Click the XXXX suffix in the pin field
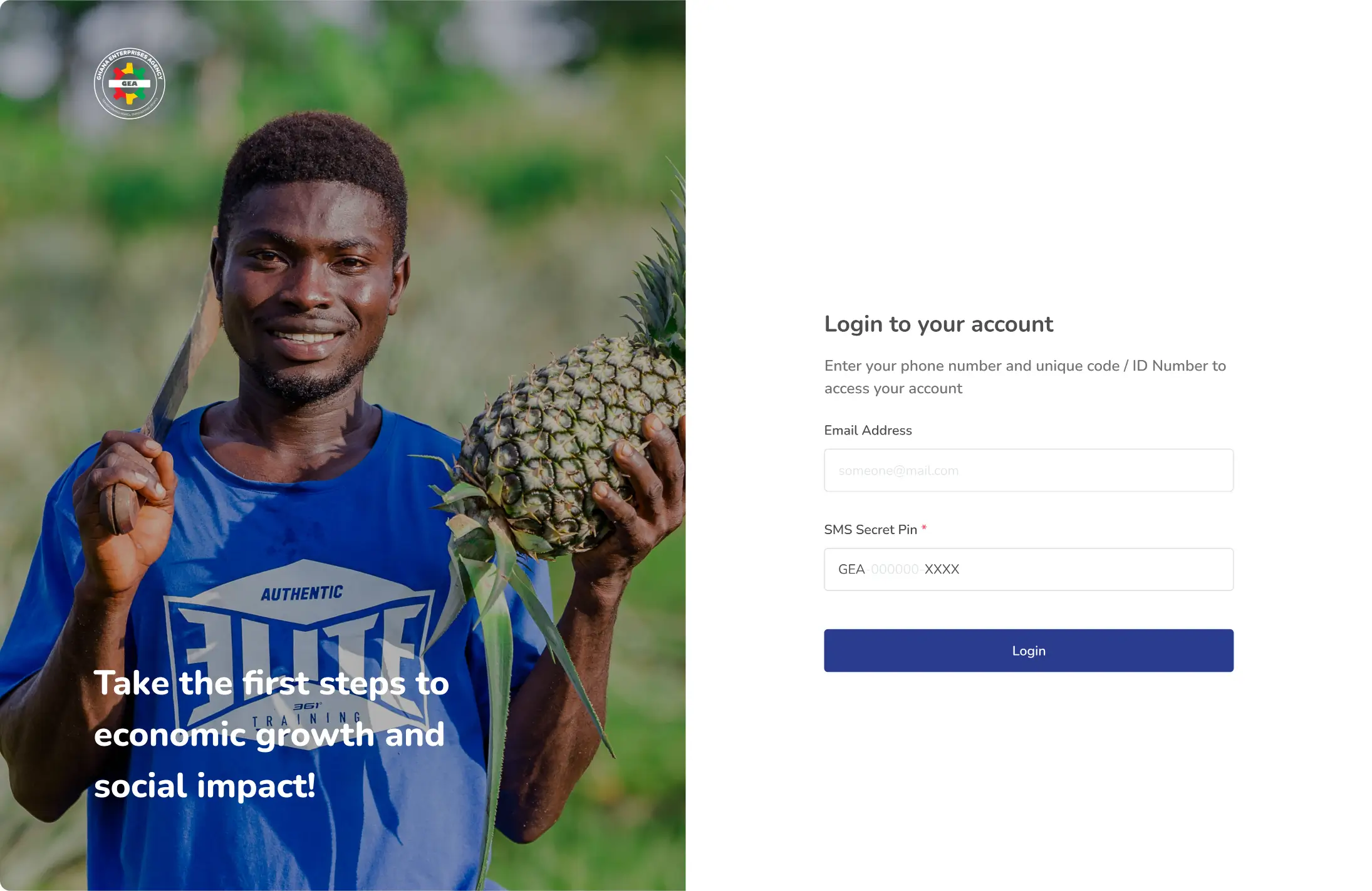This screenshot has width=1372, height=891. pos(942,569)
